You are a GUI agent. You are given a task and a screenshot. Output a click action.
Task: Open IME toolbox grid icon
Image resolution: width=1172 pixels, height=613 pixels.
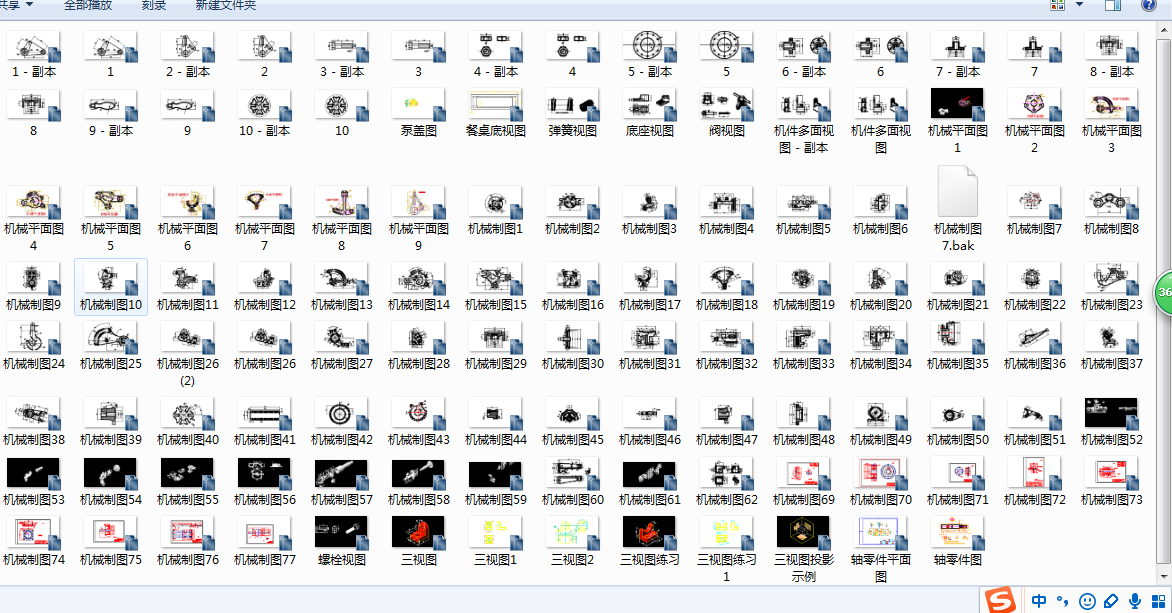pyautogui.click(x=1159, y=600)
